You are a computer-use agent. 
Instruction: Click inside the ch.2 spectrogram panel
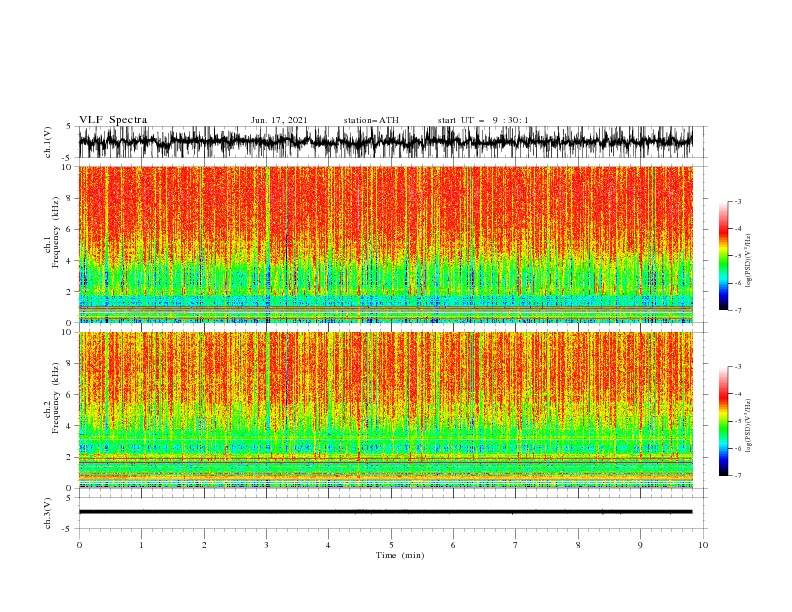pos(385,410)
